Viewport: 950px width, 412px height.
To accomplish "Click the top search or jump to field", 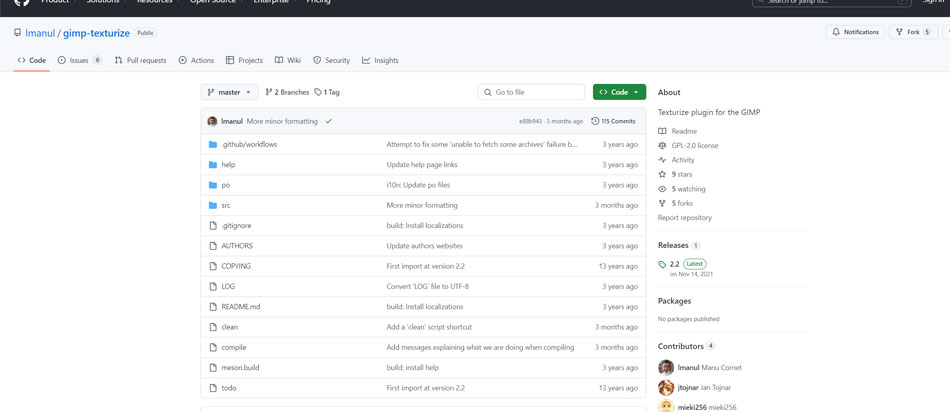I will tap(831, 2).
